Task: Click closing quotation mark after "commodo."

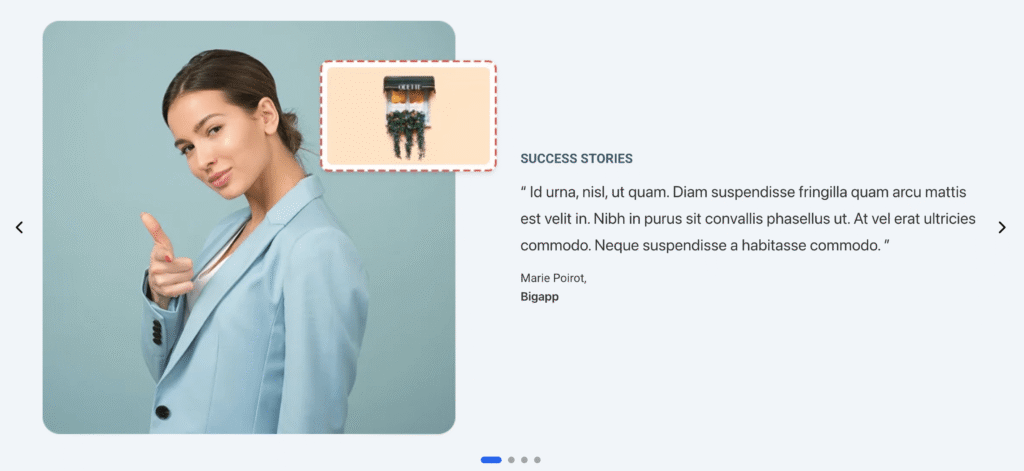Action: point(887,246)
